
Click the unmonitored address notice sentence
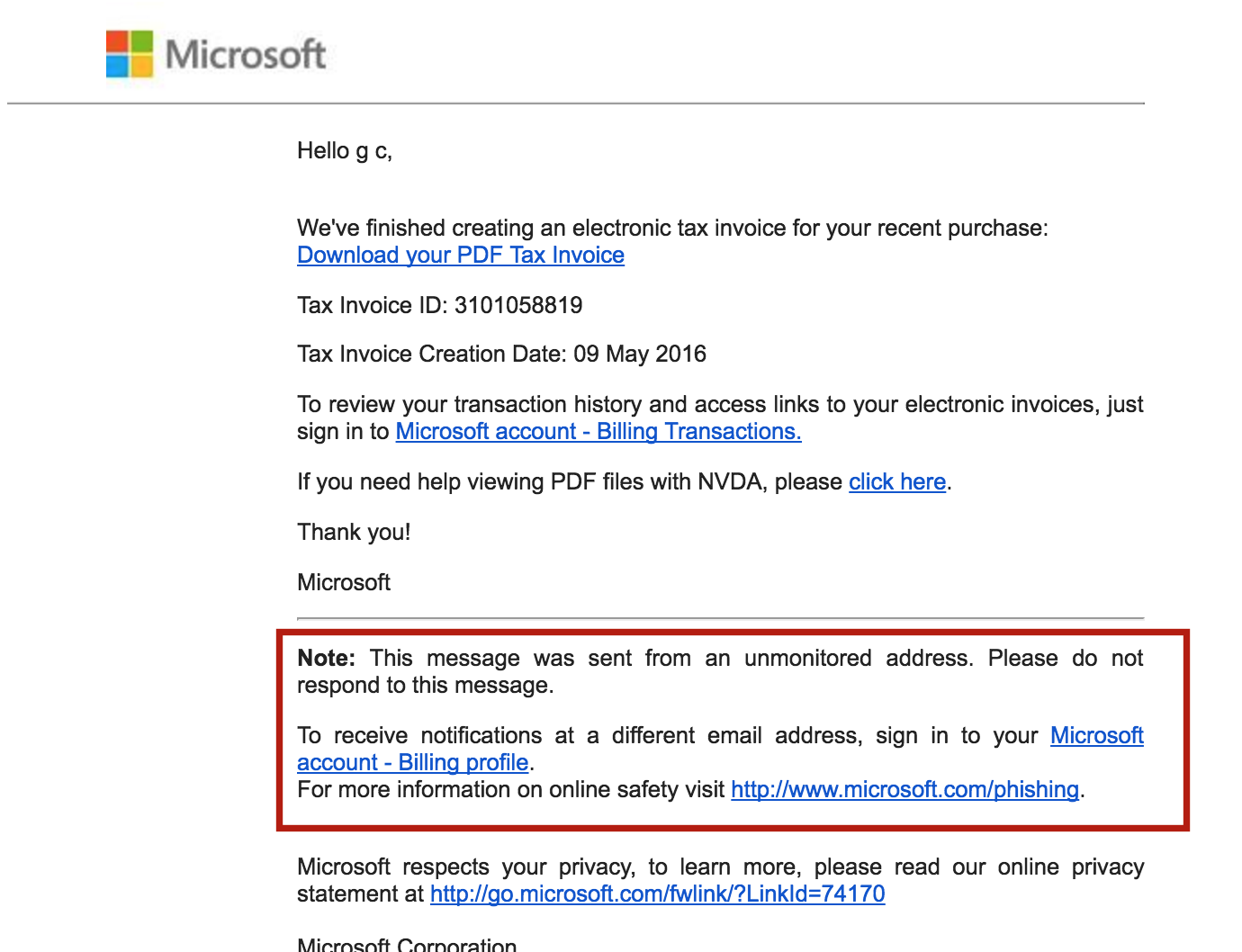[x=630, y=671]
